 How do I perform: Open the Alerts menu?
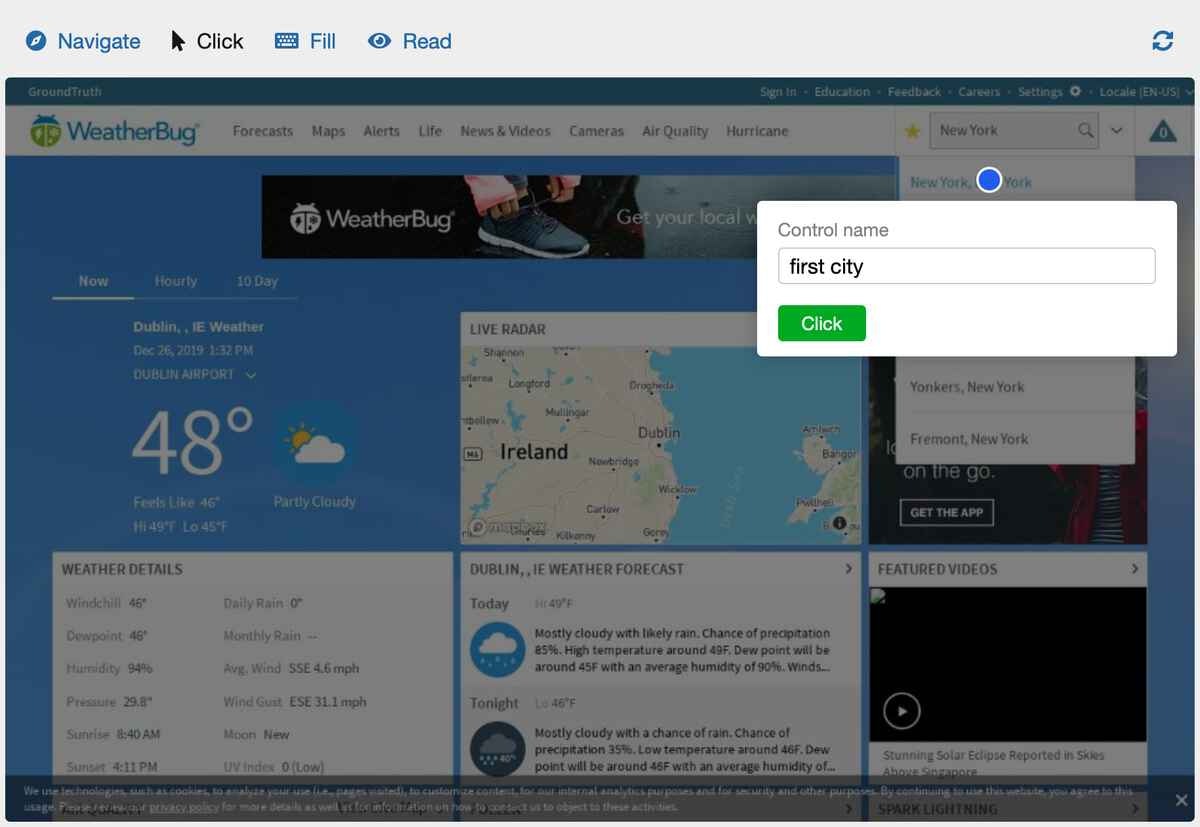tap(381, 131)
